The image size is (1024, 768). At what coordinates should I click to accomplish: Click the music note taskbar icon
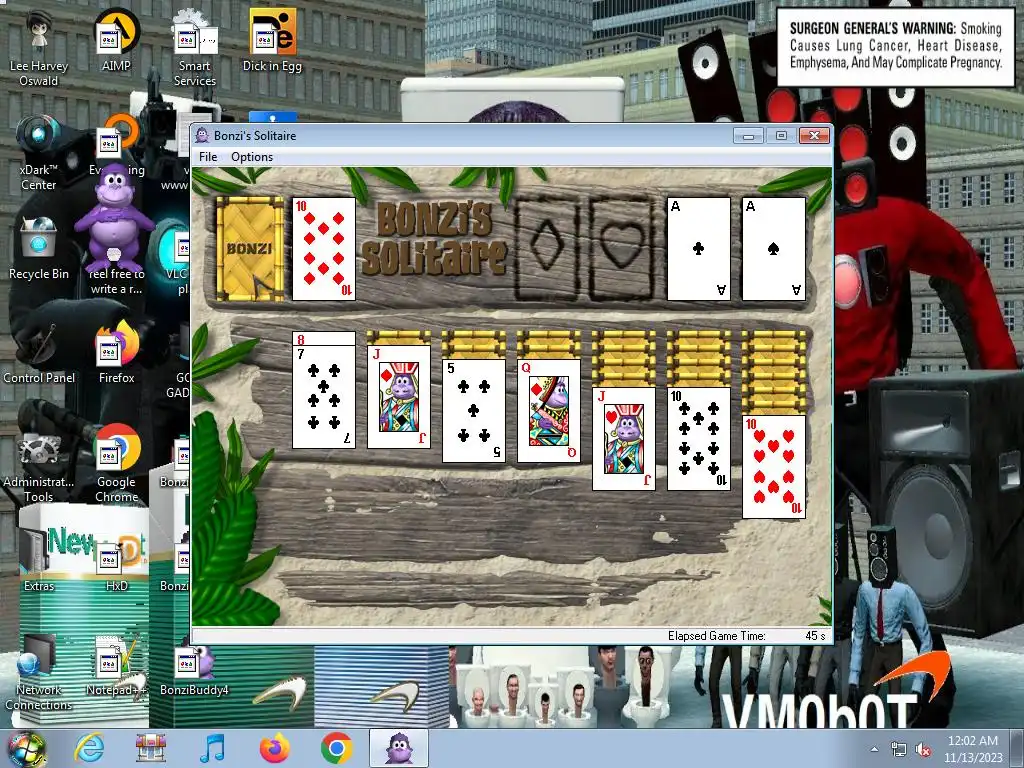tap(212, 748)
